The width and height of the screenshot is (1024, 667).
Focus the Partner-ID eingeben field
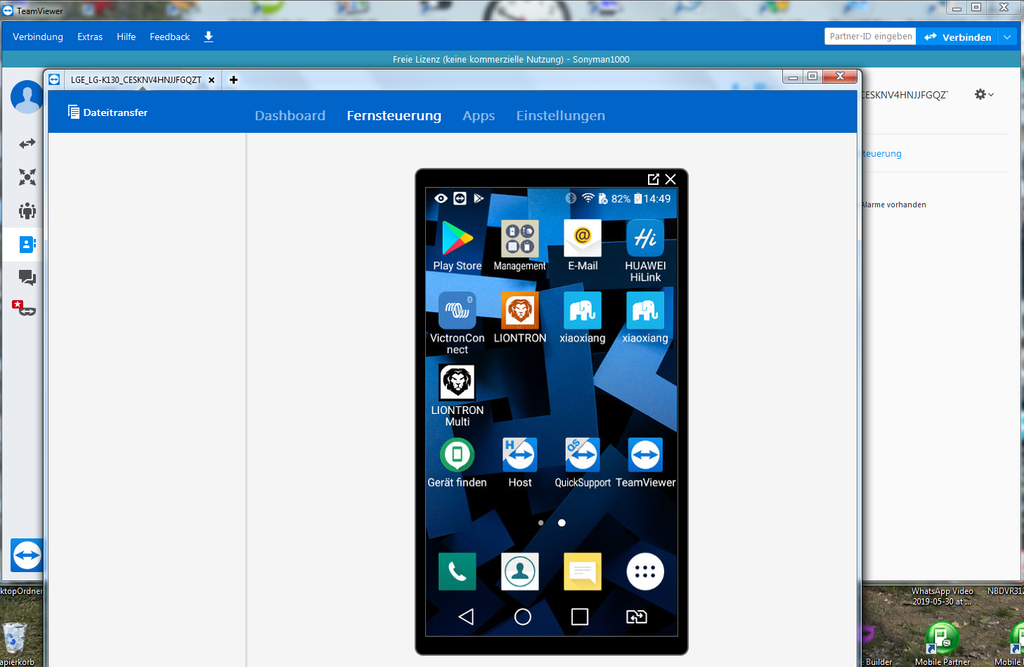pyautogui.click(x=871, y=37)
